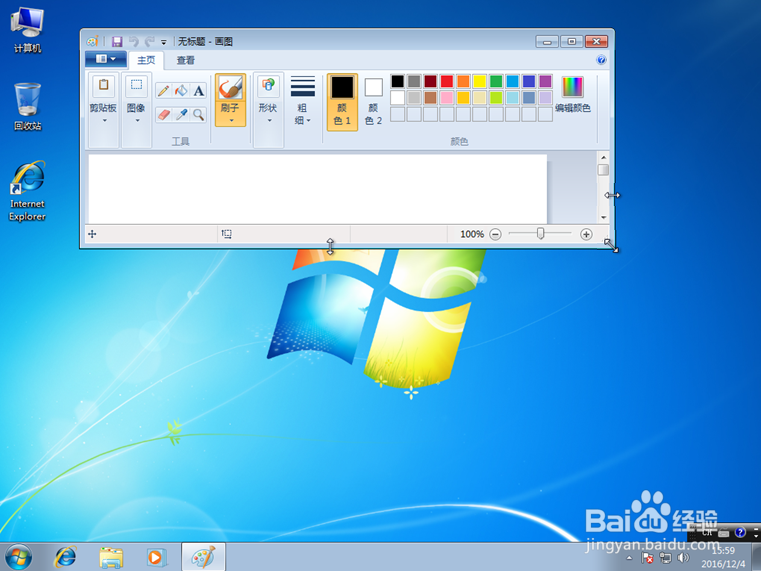
Task: Open the blue Paint file menu button
Action: (x=105, y=59)
